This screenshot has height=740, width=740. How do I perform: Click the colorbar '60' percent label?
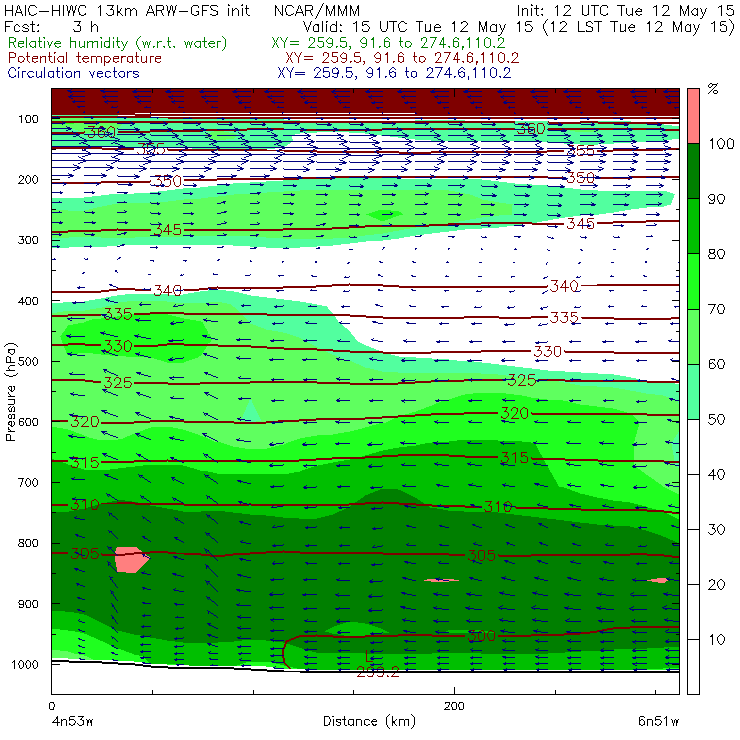(716, 364)
